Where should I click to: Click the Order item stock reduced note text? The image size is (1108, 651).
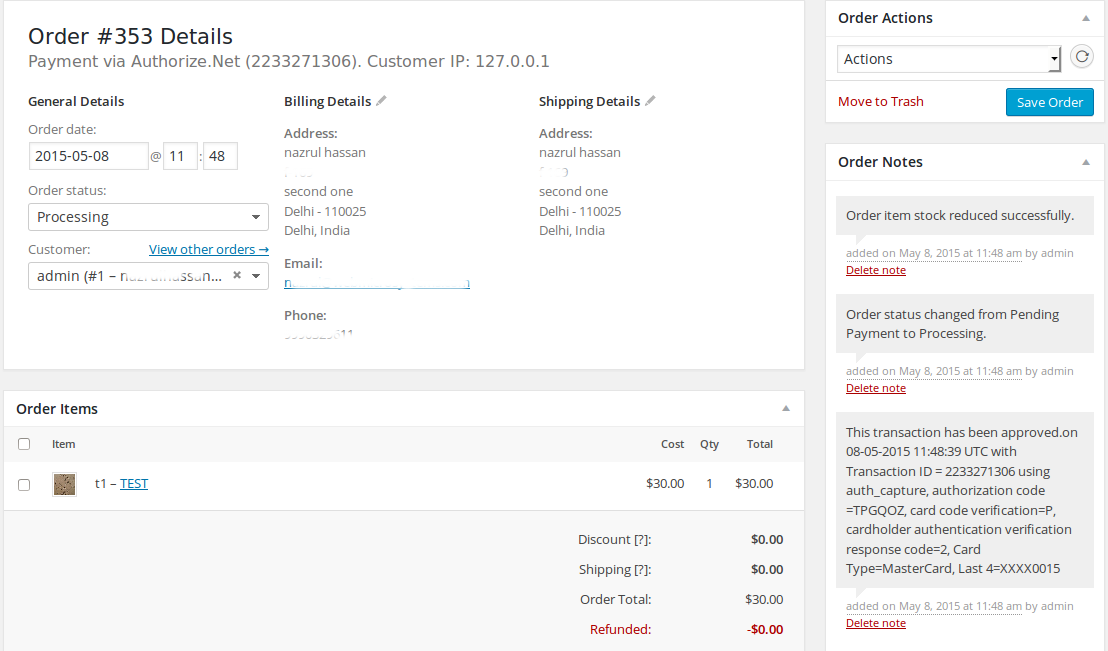(x=960, y=216)
